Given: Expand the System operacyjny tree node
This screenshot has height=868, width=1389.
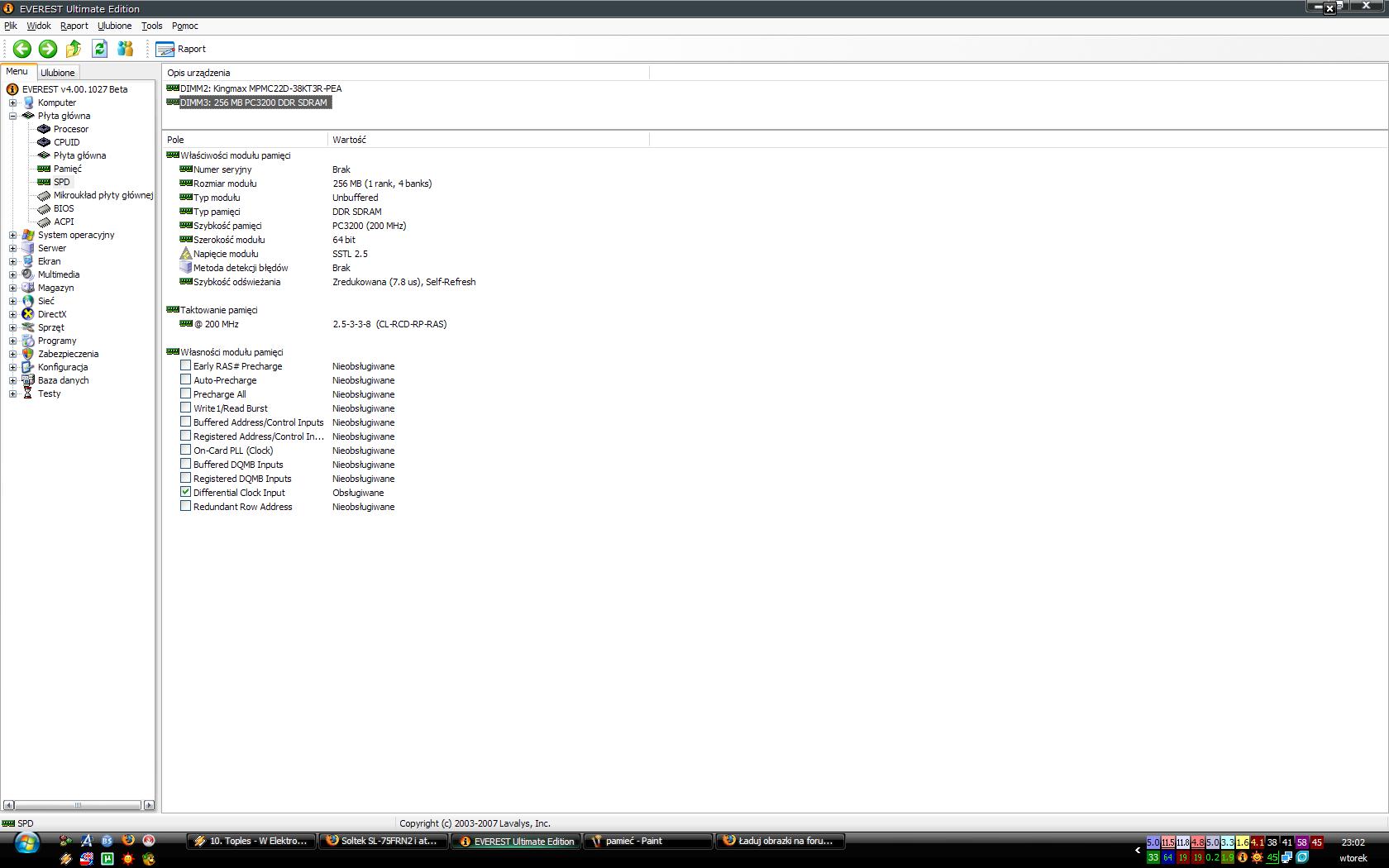Looking at the screenshot, I should (x=13, y=235).
